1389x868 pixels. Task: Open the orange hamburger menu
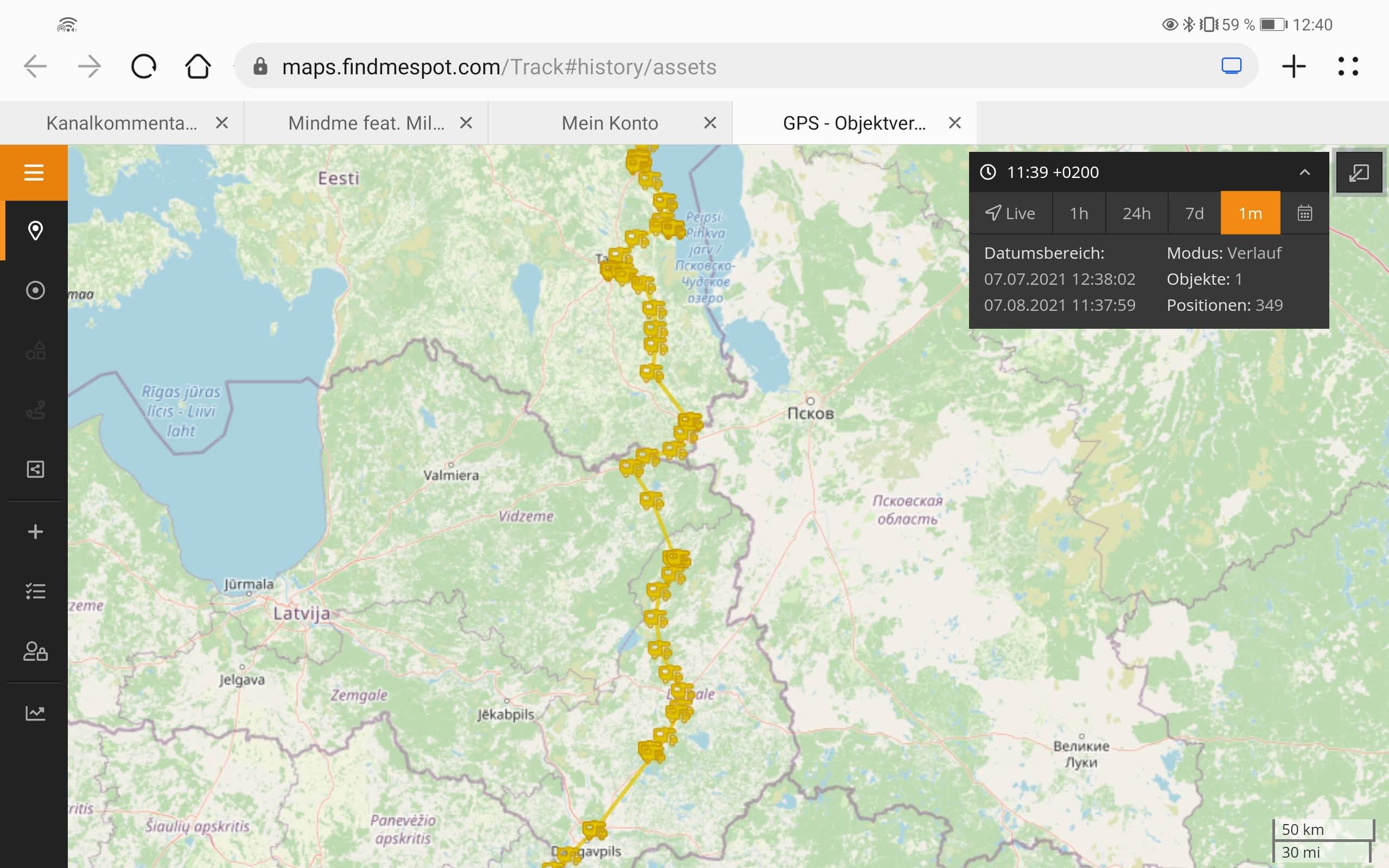[34, 172]
